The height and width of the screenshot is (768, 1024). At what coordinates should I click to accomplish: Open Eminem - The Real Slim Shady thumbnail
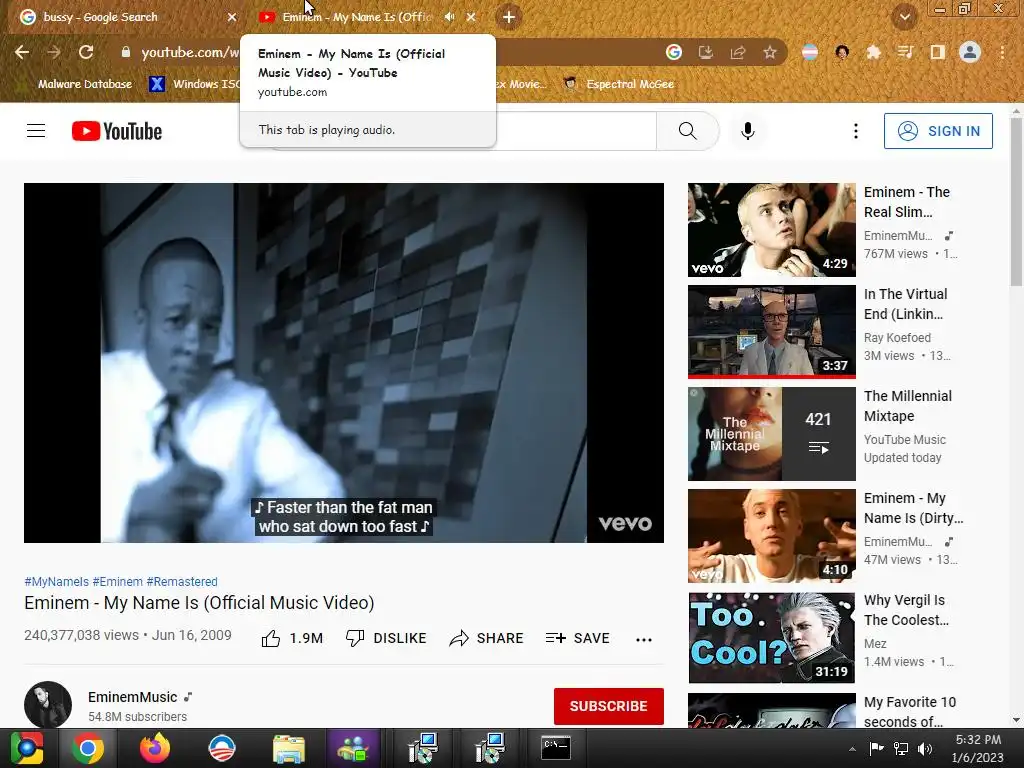(x=771, y=230)
